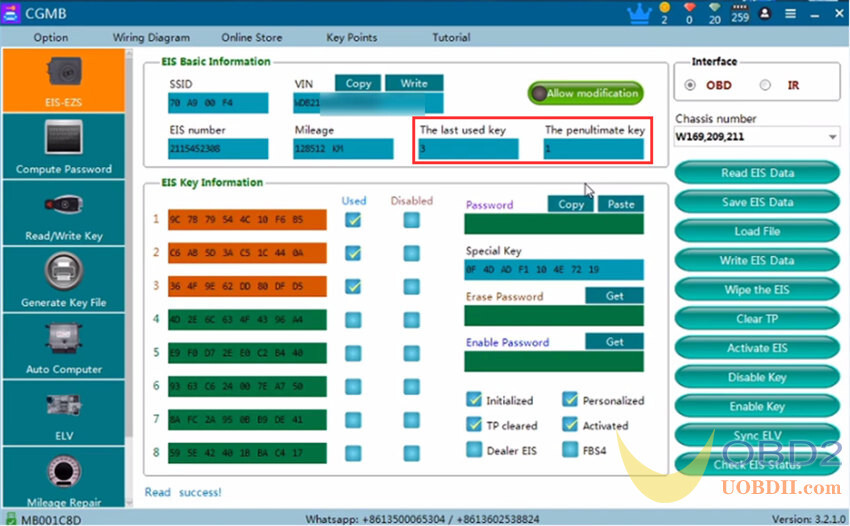Open the Auto Computer module

(64, 347)
